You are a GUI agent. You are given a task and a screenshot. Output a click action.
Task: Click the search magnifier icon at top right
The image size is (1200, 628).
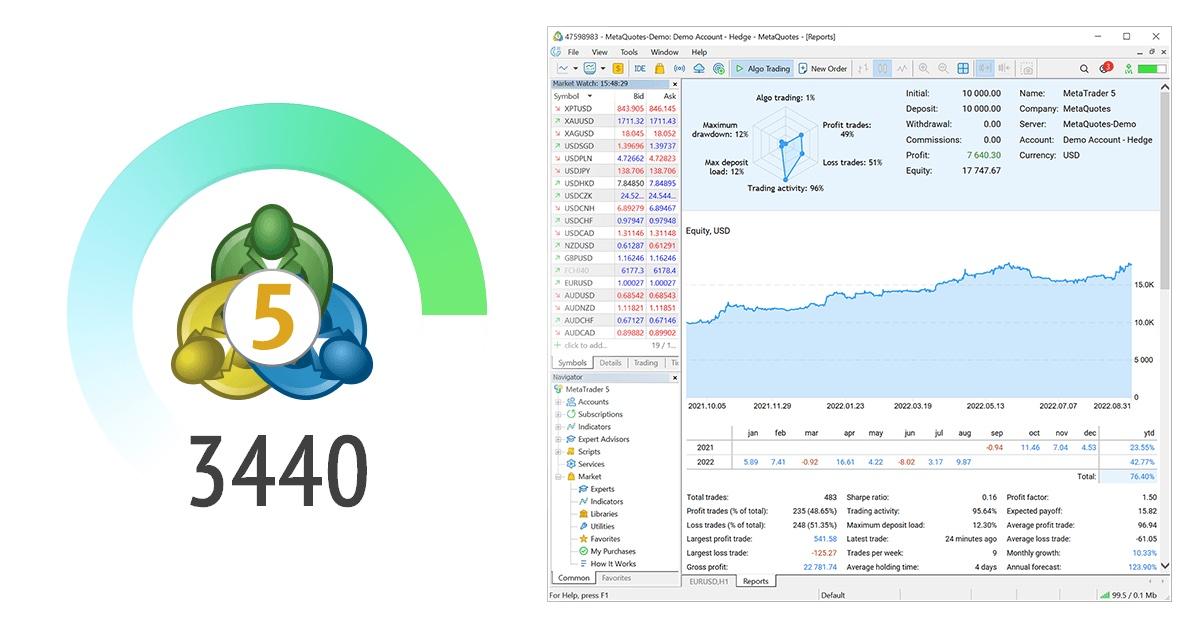click(1084, 69)
